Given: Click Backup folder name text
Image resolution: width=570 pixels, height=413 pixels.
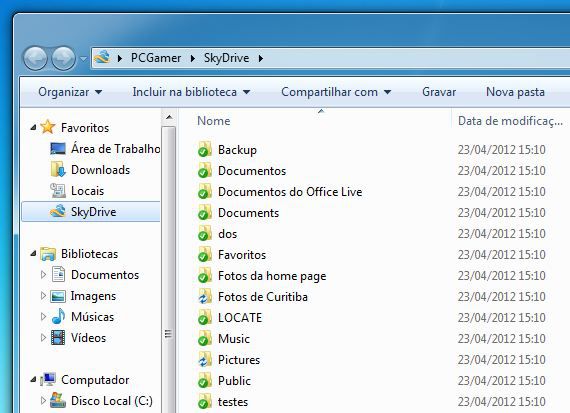Looking at the screenshot, I should [x=237, y=150].
